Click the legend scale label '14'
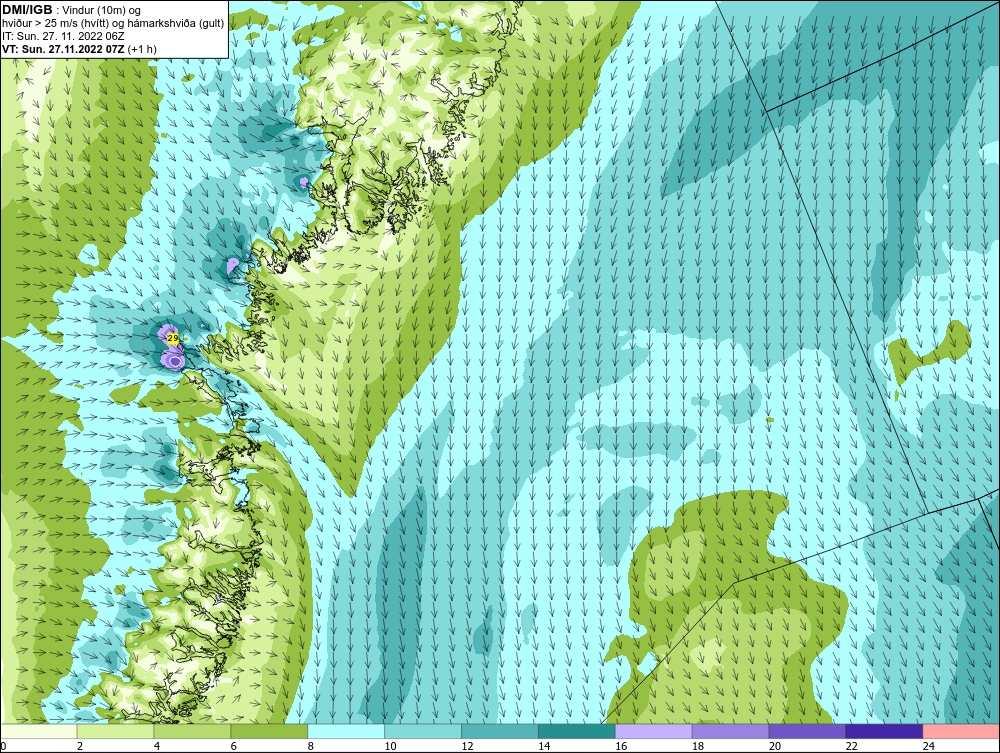The width and height of the screenshot is (1000, 753). point(544,746)
